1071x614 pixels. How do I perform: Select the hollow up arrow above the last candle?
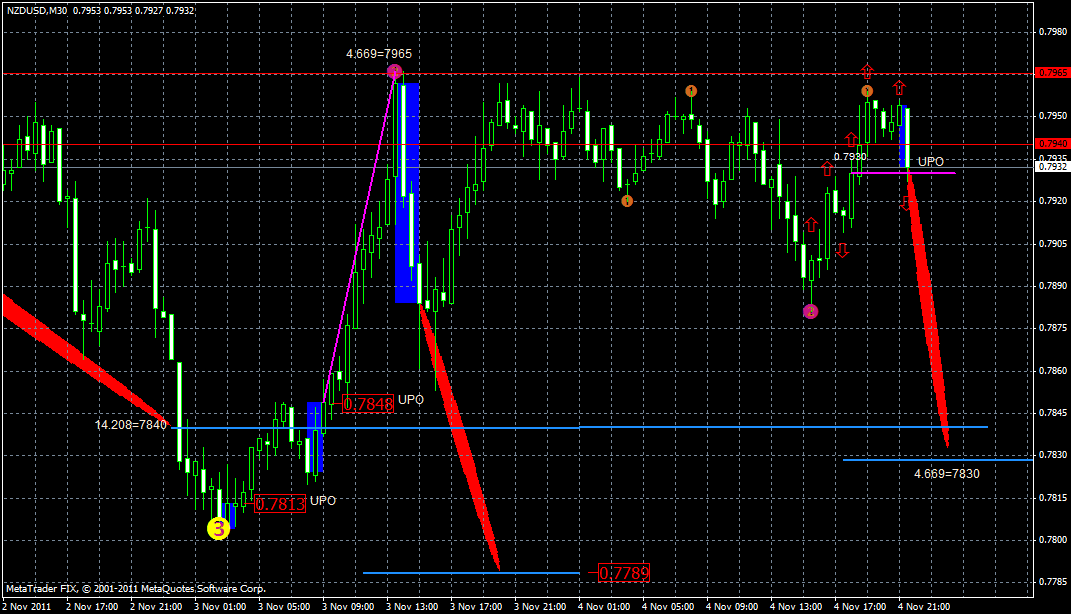click(899, 89)
